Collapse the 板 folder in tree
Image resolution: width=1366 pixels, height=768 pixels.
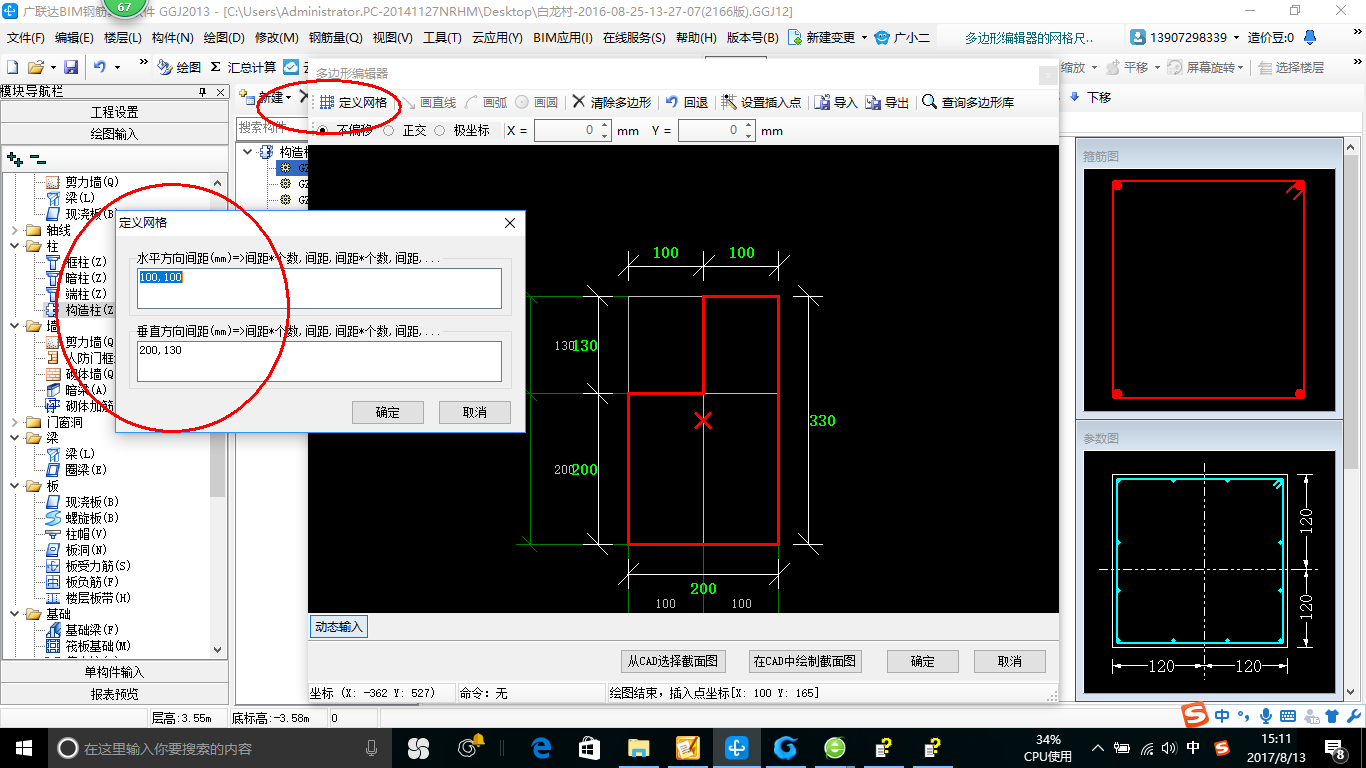click(x=14, y=486)
